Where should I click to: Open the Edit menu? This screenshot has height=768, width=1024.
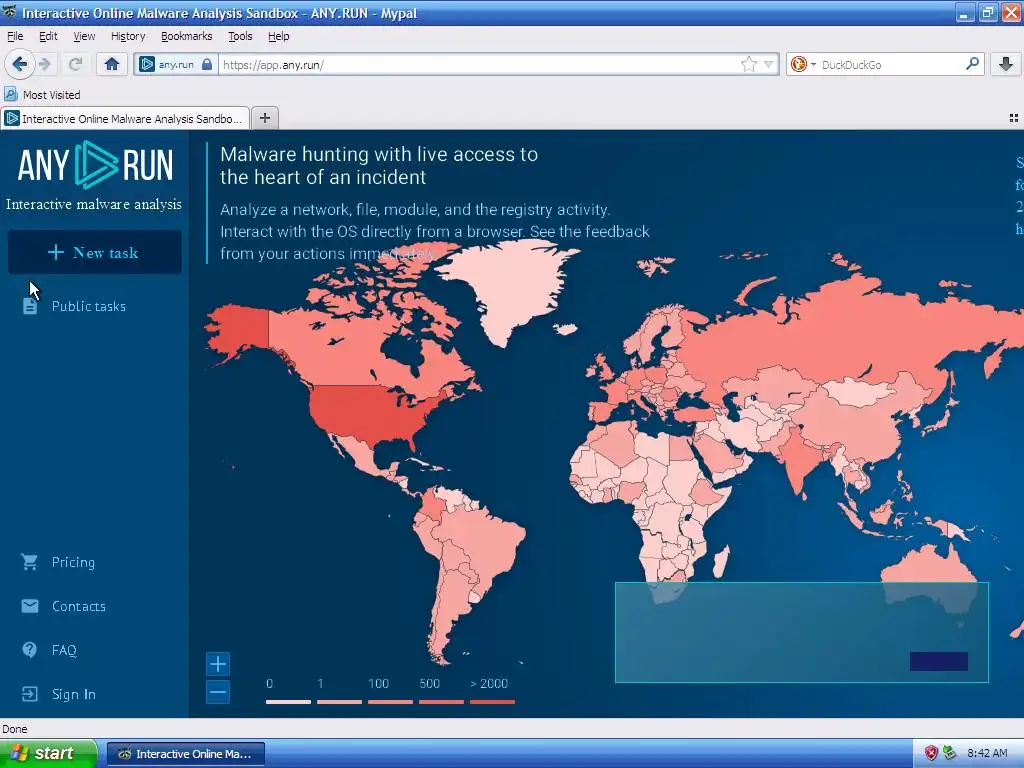[x=48, y=36]
